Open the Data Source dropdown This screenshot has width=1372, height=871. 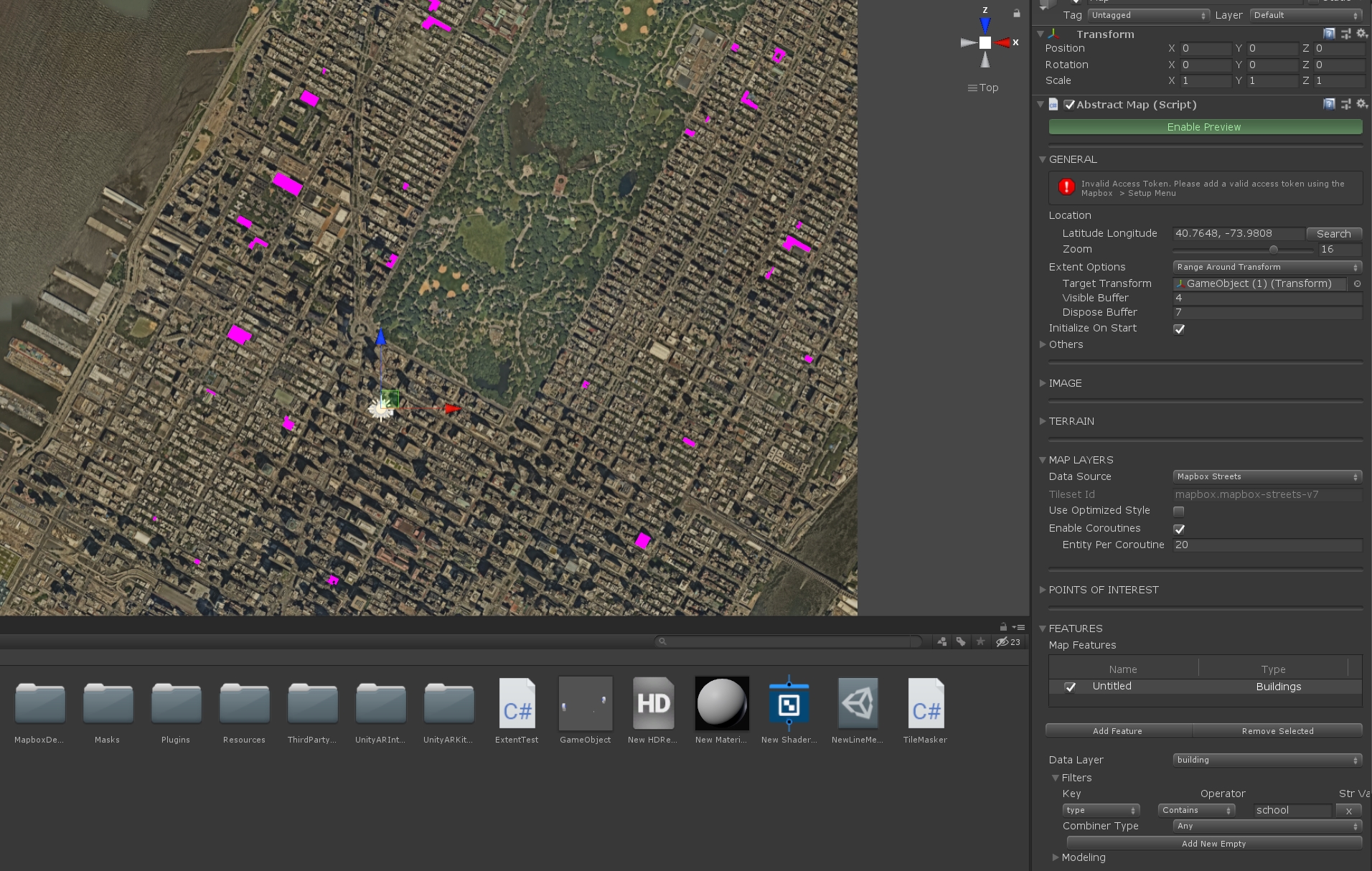[x=1267, y=476]
